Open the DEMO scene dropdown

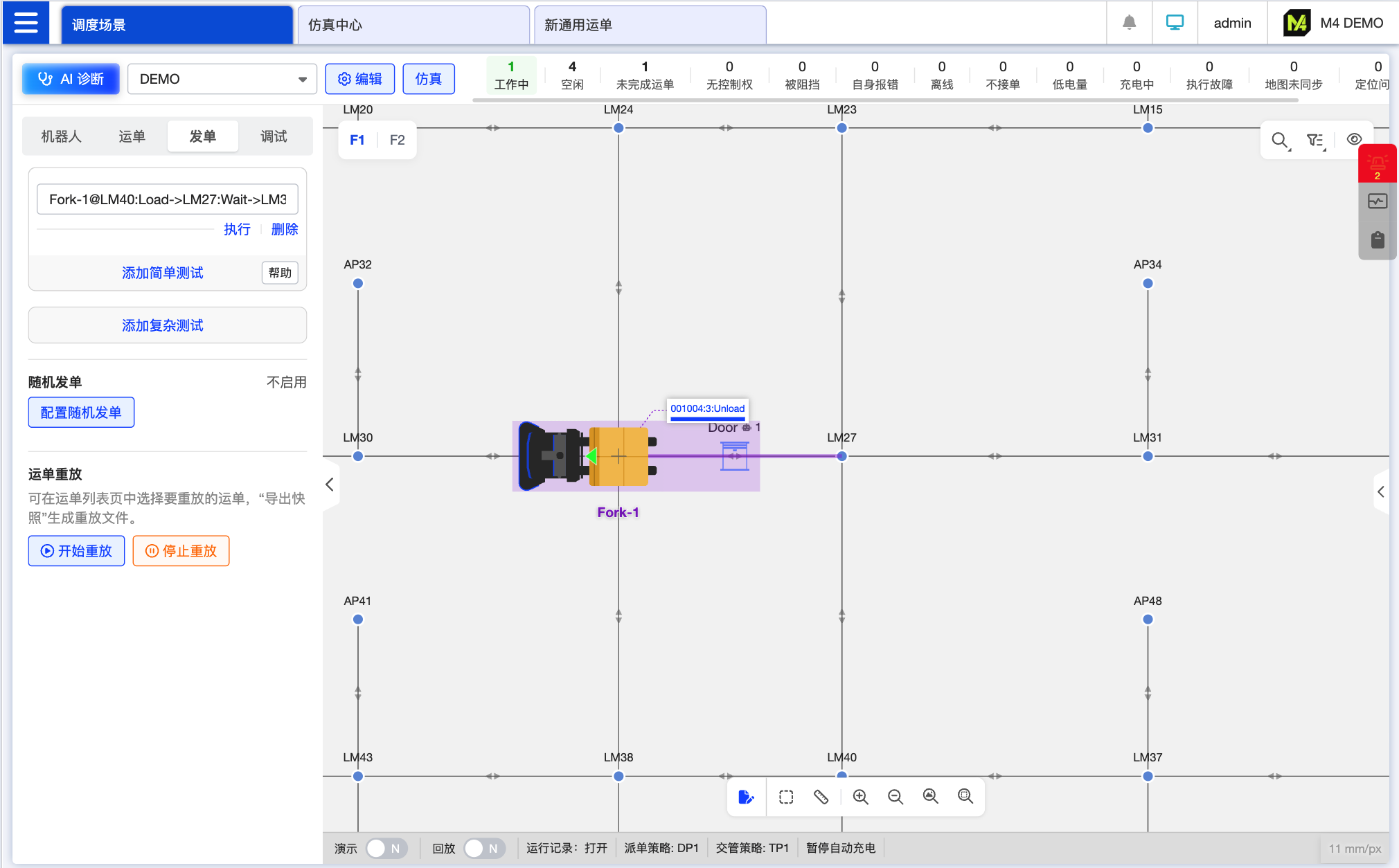point(222,79)
